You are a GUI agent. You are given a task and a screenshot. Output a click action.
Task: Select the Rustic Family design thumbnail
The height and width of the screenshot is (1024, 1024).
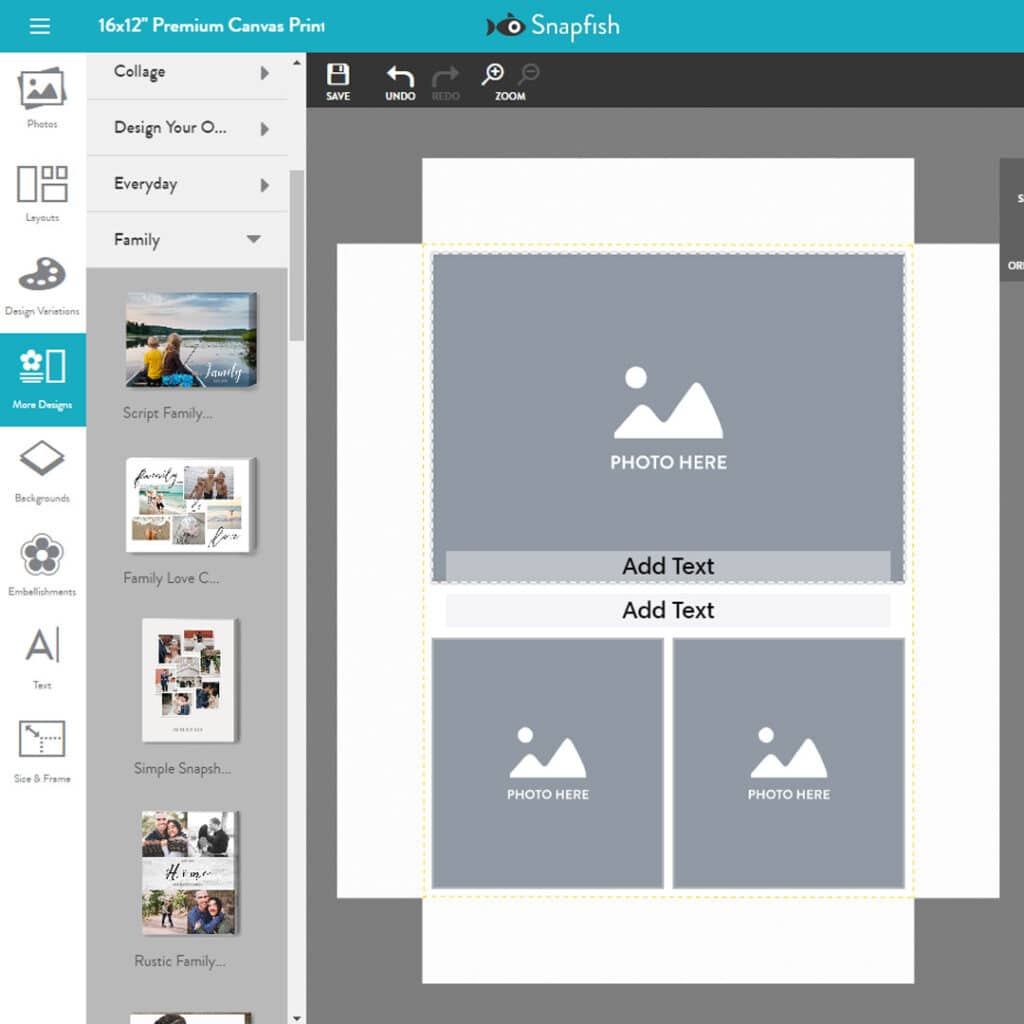point(190,873)
